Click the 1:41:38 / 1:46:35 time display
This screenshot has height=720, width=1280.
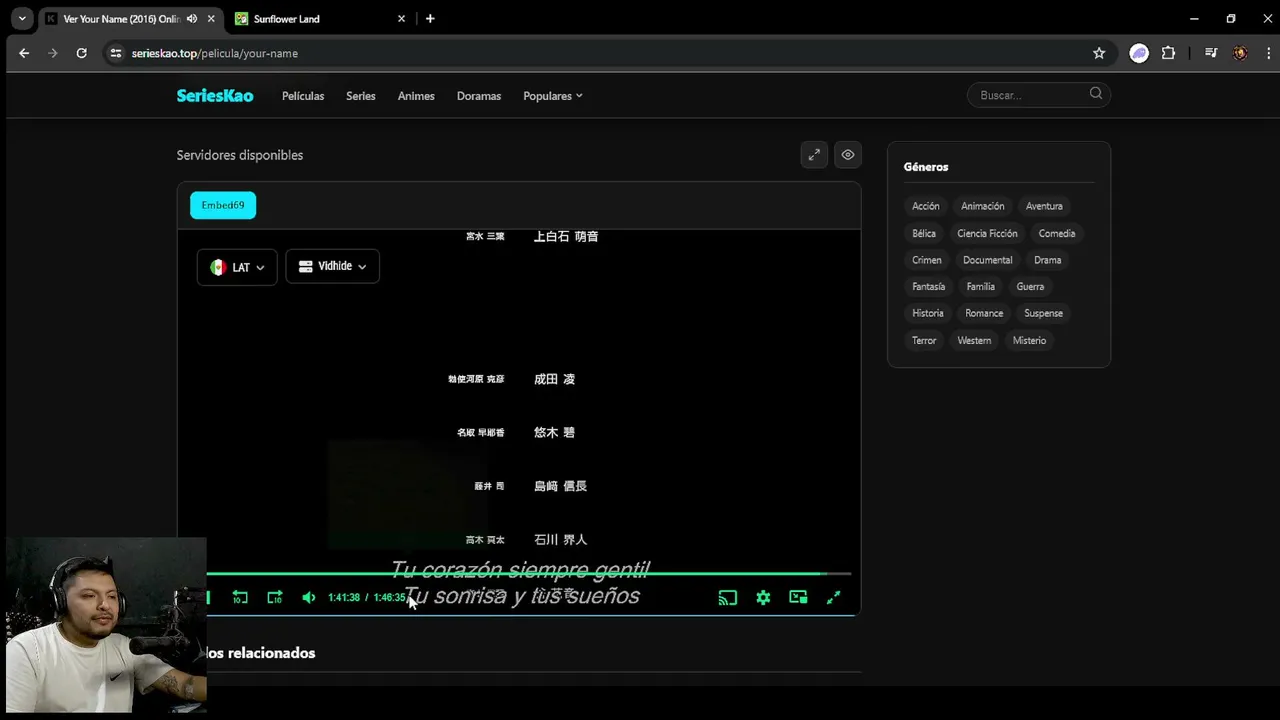click(x=367, y=598)
